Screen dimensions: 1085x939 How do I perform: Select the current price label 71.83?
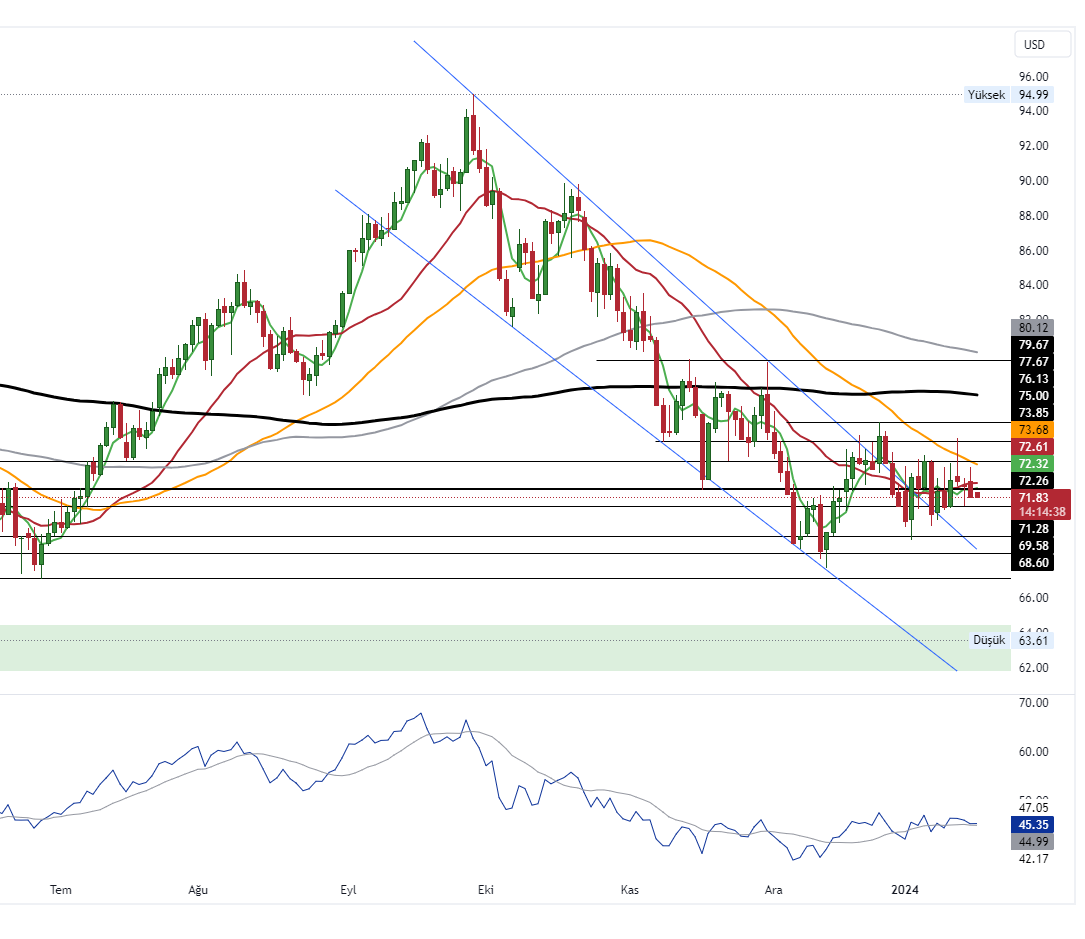1033,497
